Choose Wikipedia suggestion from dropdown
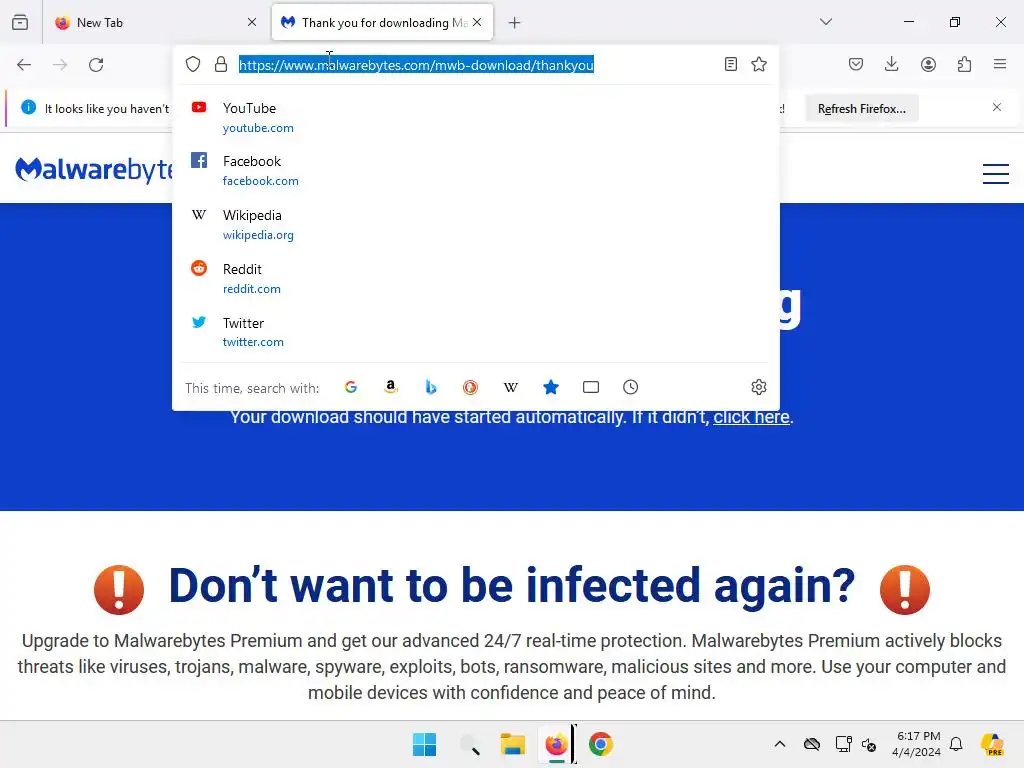The image size is (1024, 768). point(475,225)
